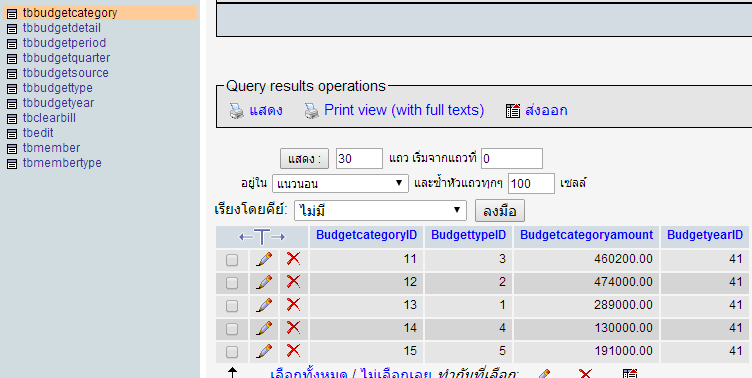Delete row 13 with red X icon
The width and height of the screenshot is (752, 378).
(294, 305)
